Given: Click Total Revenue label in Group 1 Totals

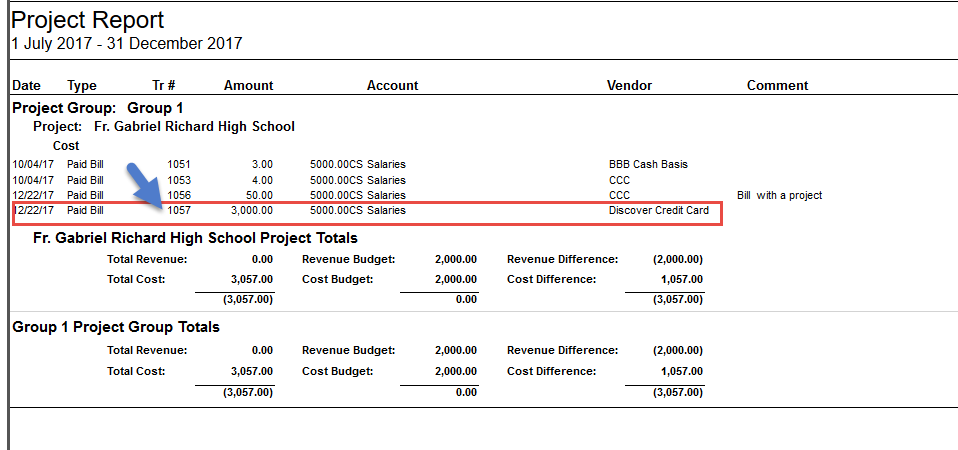Looking at the screenshot, I should click(x=147, y=351).
